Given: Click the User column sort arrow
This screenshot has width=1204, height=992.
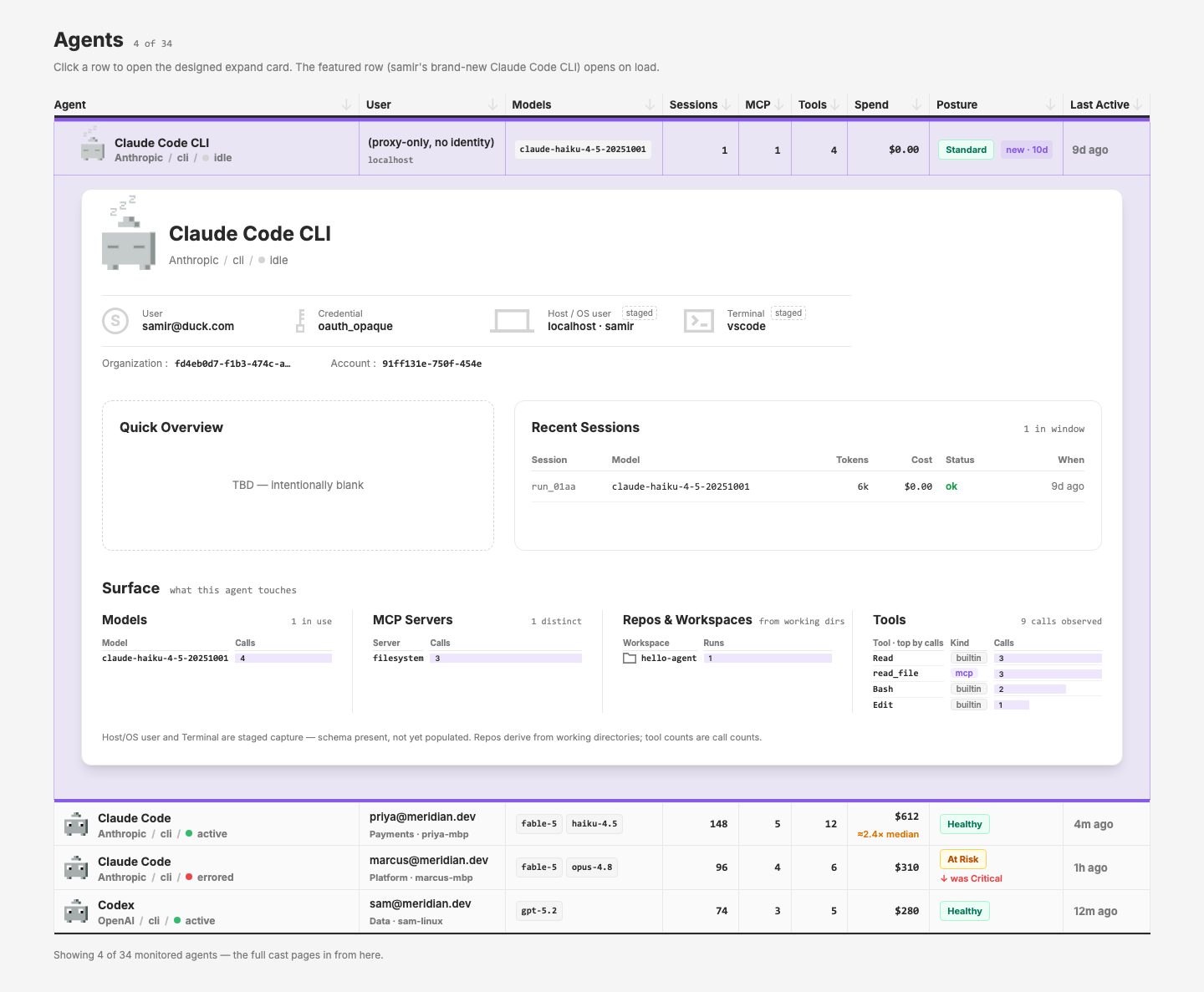Looking at the screenshot, I should (492, 104).
